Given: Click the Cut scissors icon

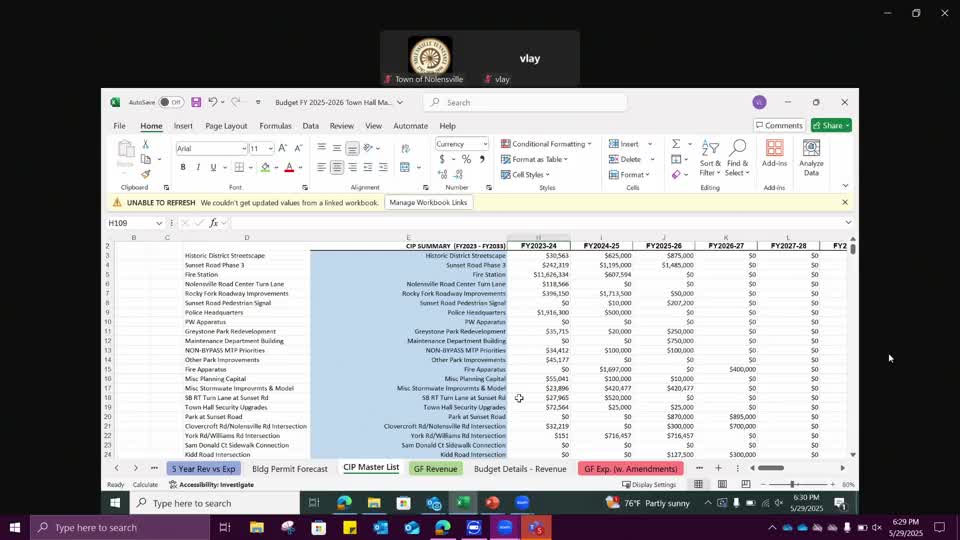Looking at the screenshot, I should [146, 144].
